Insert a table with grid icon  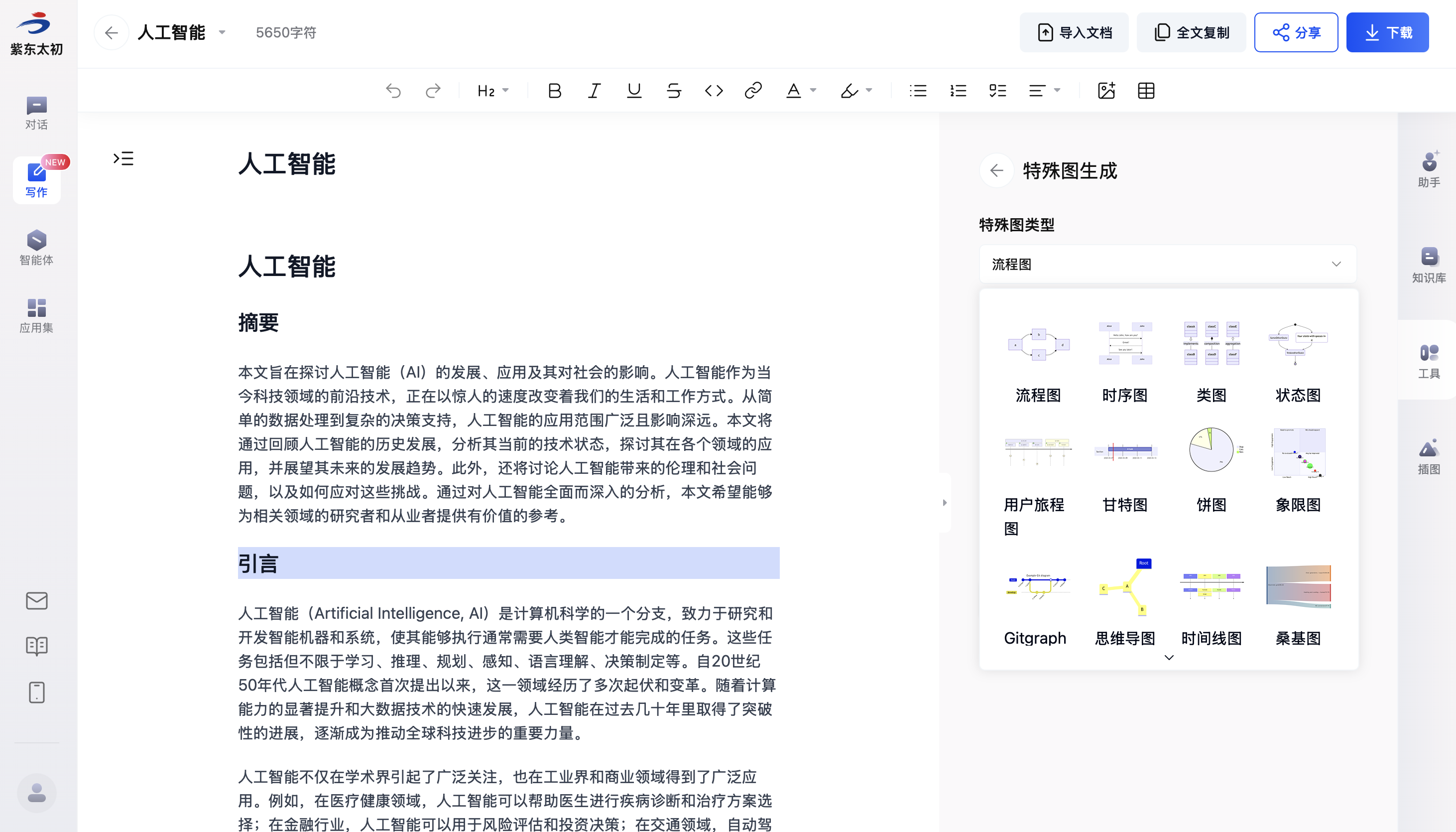1145,91
